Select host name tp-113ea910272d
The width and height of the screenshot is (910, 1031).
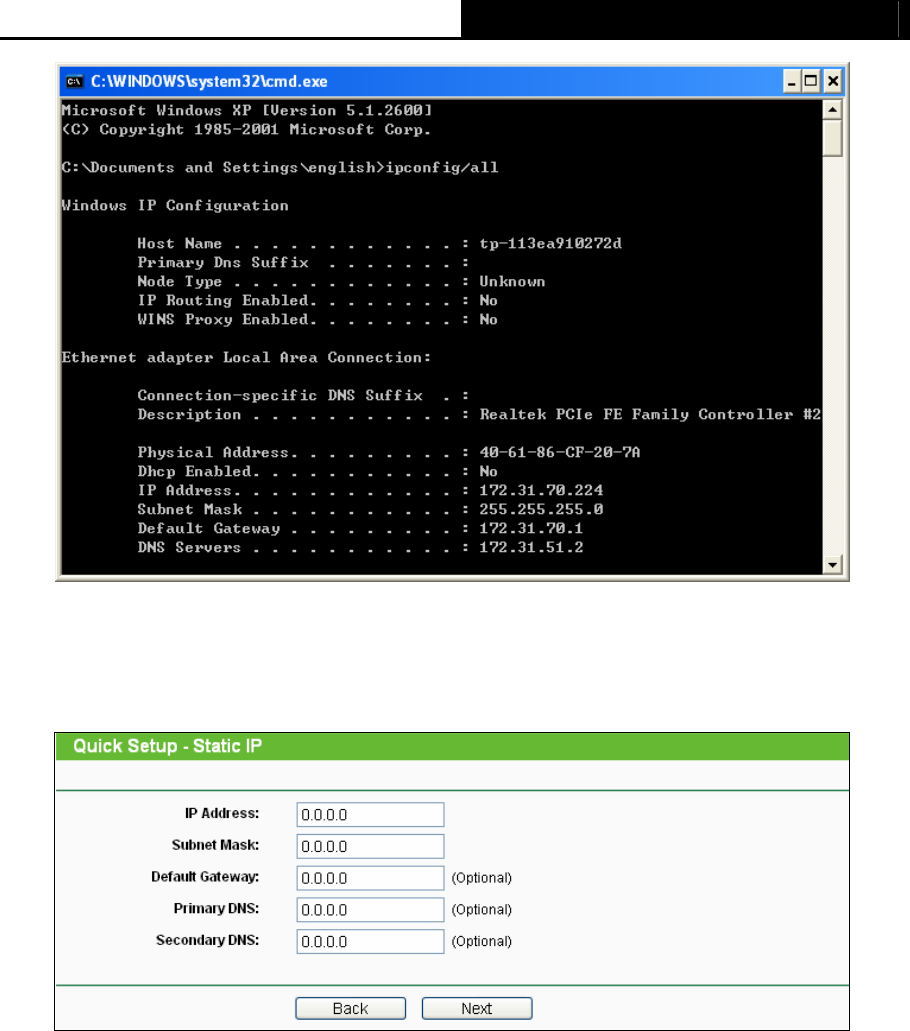pyautogui.click(x=550, y=243)
